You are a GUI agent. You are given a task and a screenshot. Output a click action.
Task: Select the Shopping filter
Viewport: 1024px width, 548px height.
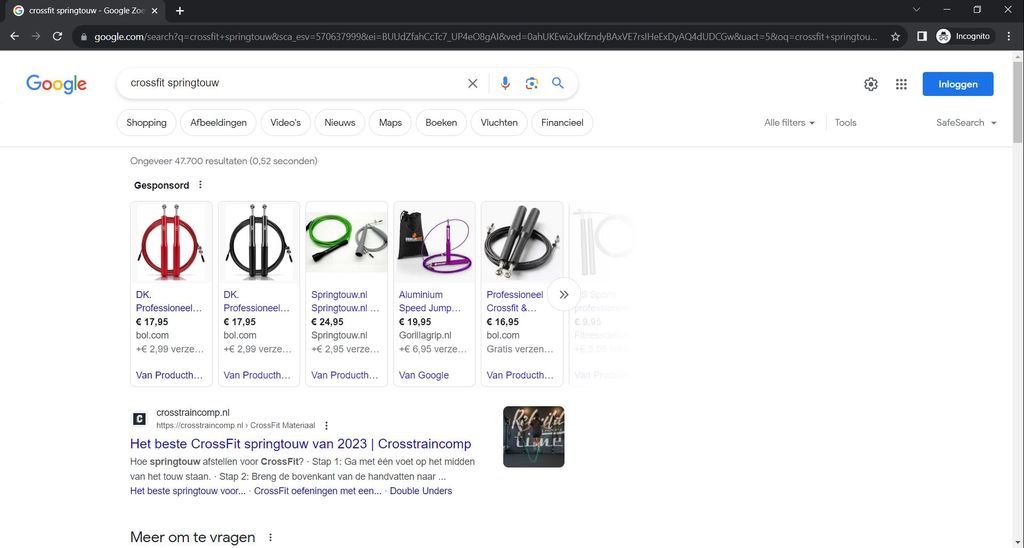pos(146,123)
